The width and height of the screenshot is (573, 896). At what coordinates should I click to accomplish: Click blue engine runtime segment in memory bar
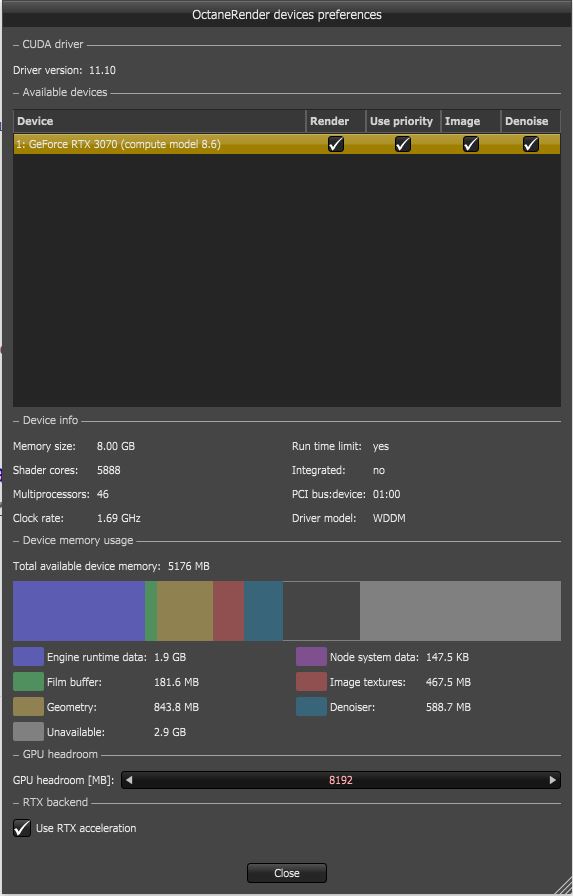[x=79, y=611]
